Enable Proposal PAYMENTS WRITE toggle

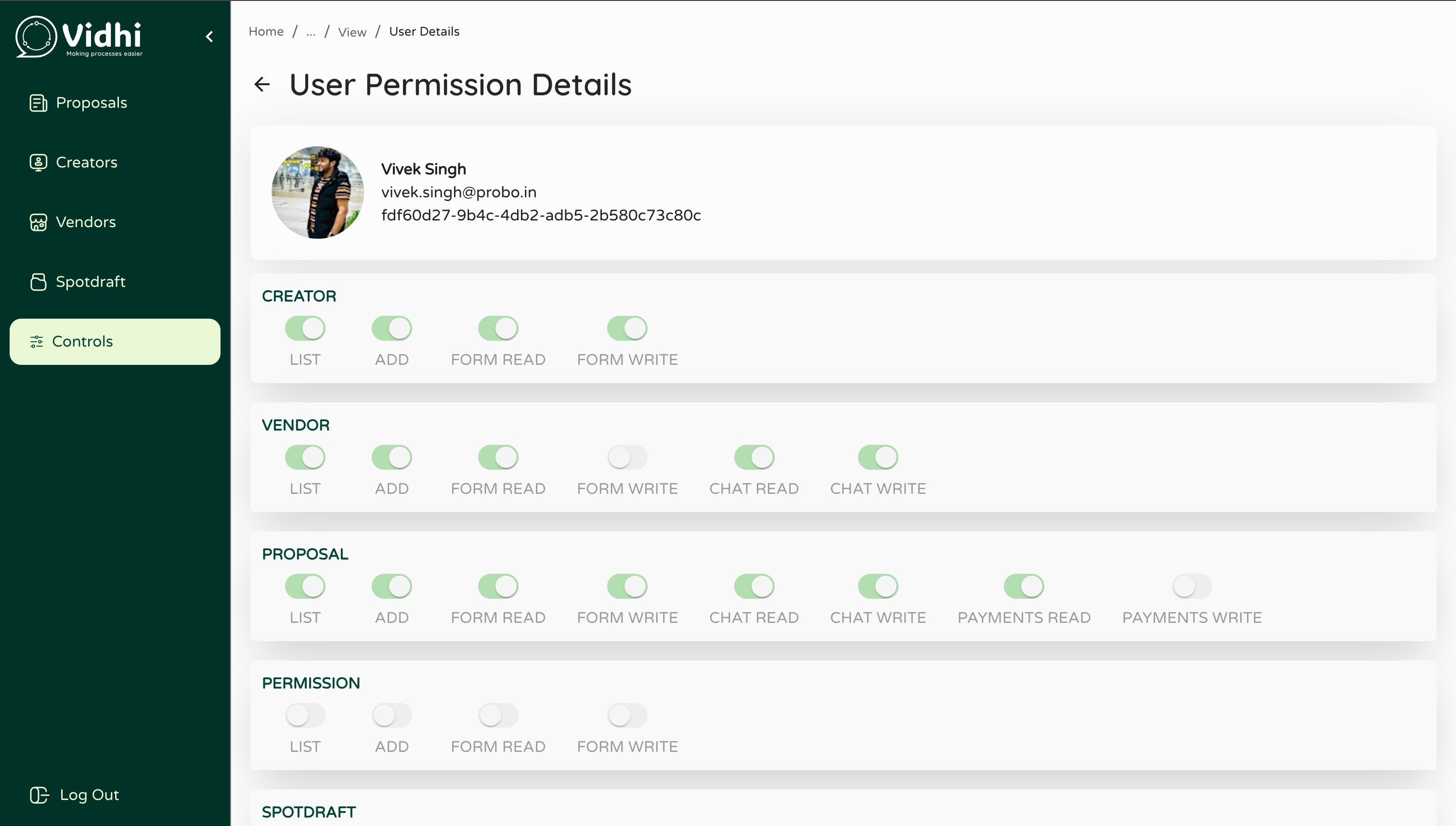(x=1192, y=586)
